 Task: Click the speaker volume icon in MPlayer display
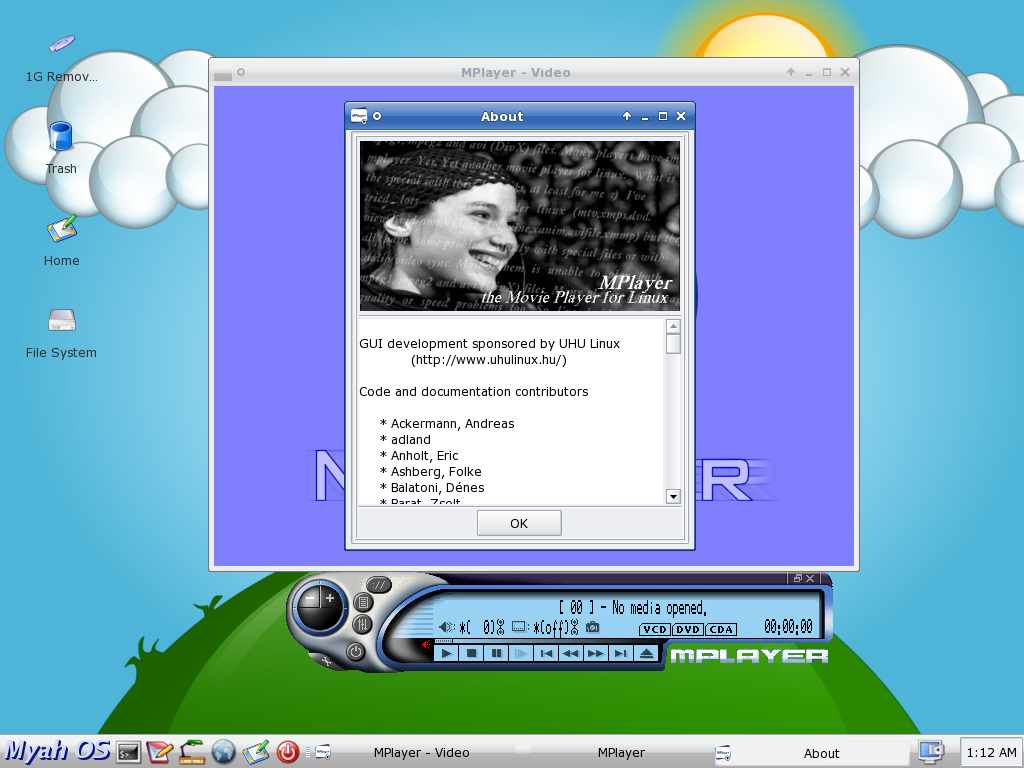click(447, 627)
